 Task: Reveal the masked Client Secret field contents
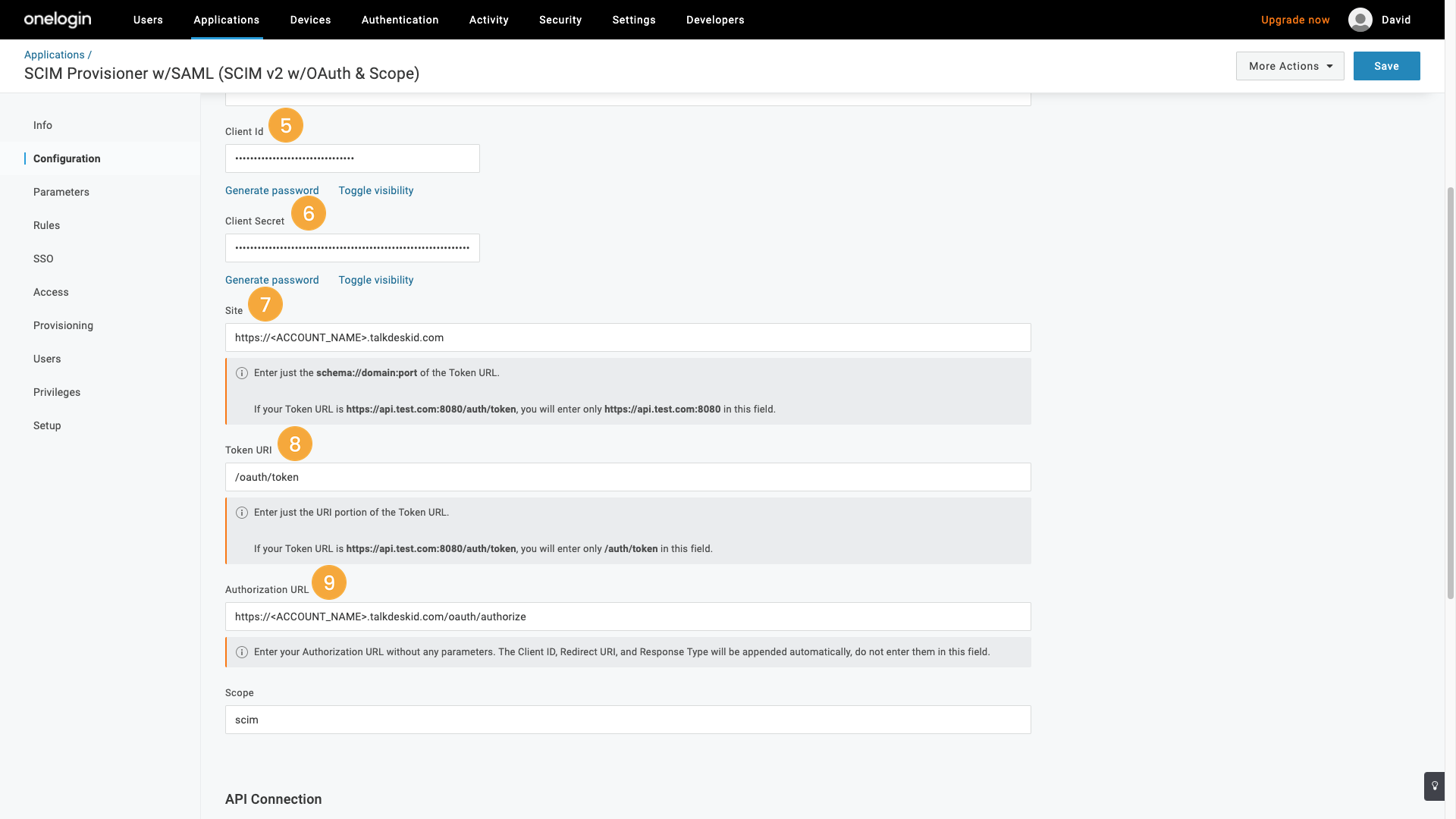point(375,280)
